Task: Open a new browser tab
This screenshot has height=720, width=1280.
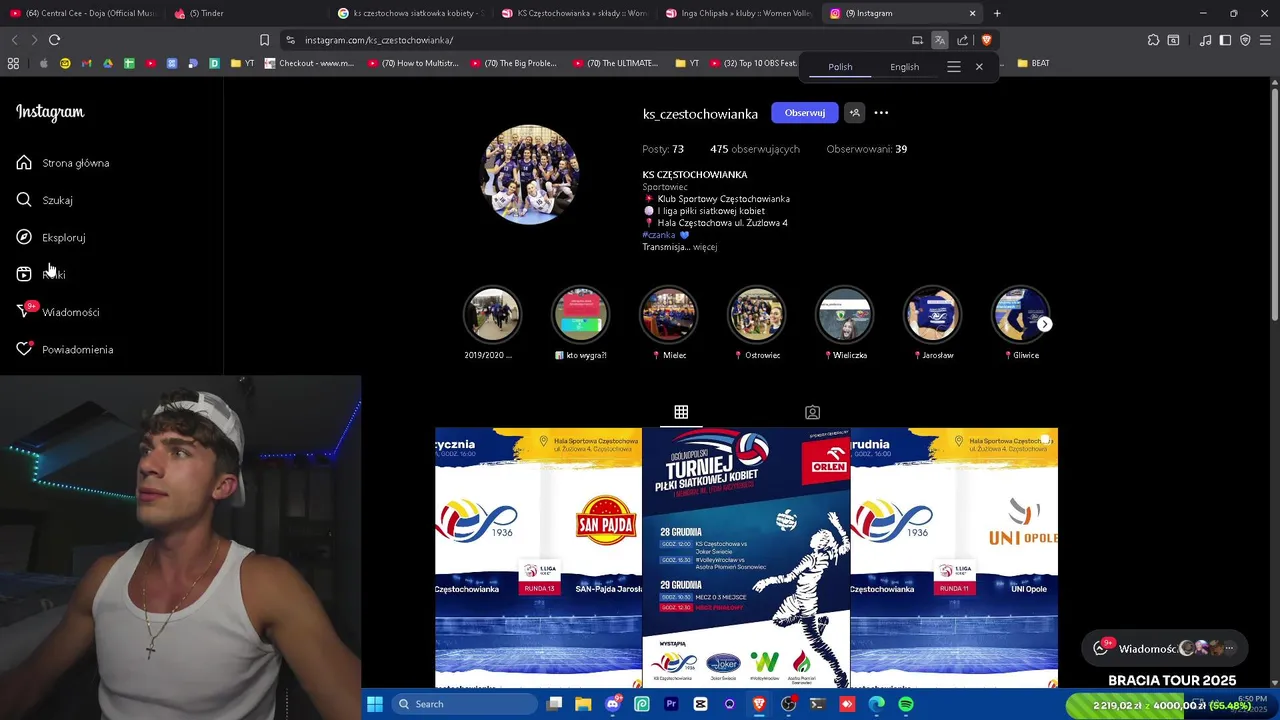Action: (997, 13)
